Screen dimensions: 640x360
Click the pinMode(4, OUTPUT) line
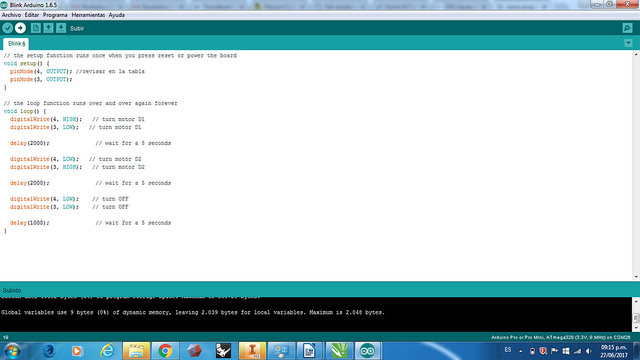click(x=41, y=71)
